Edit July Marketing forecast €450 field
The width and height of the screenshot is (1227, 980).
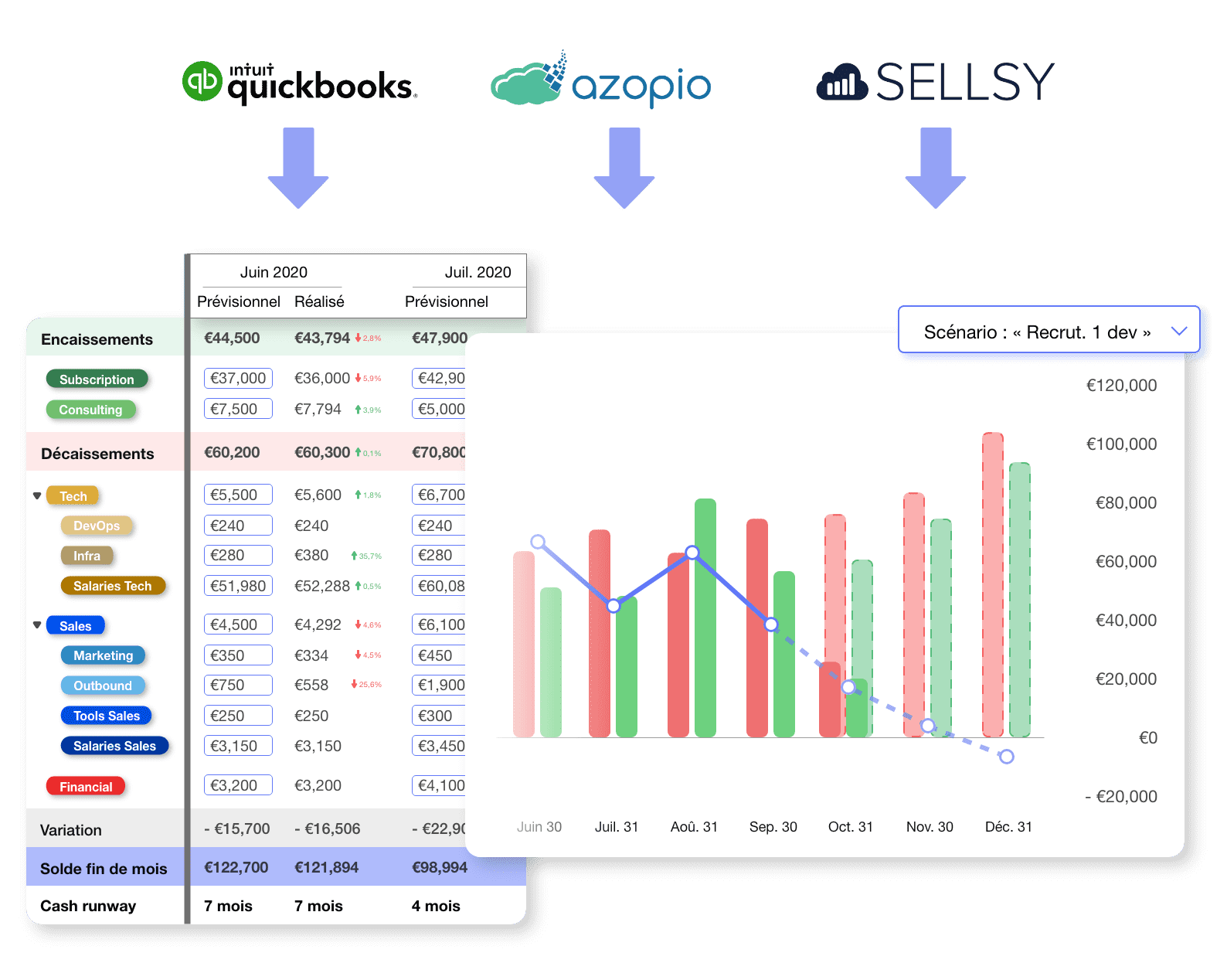[439, 655]
